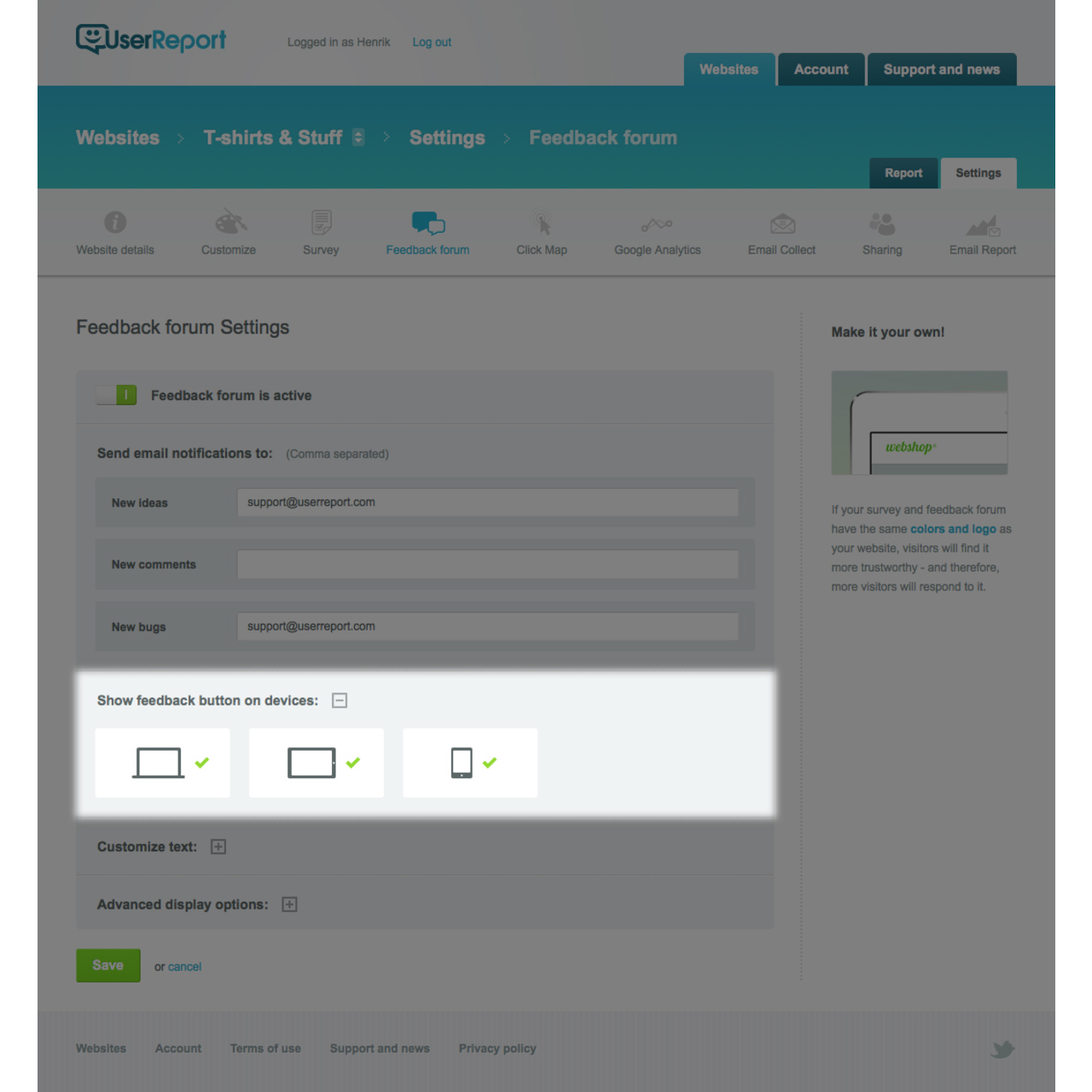Screen dimensions: 1092x1092
Task: Expand the Customize text section
Action: point(219,846)
